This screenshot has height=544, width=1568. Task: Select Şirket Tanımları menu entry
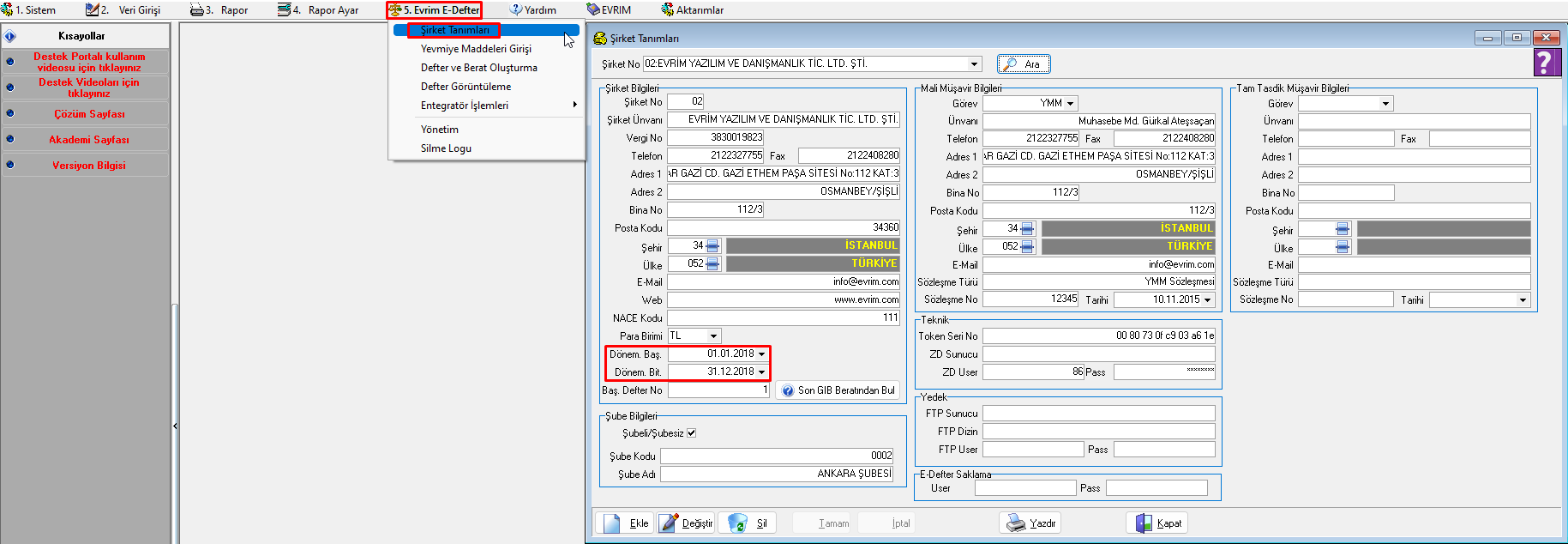487,30
